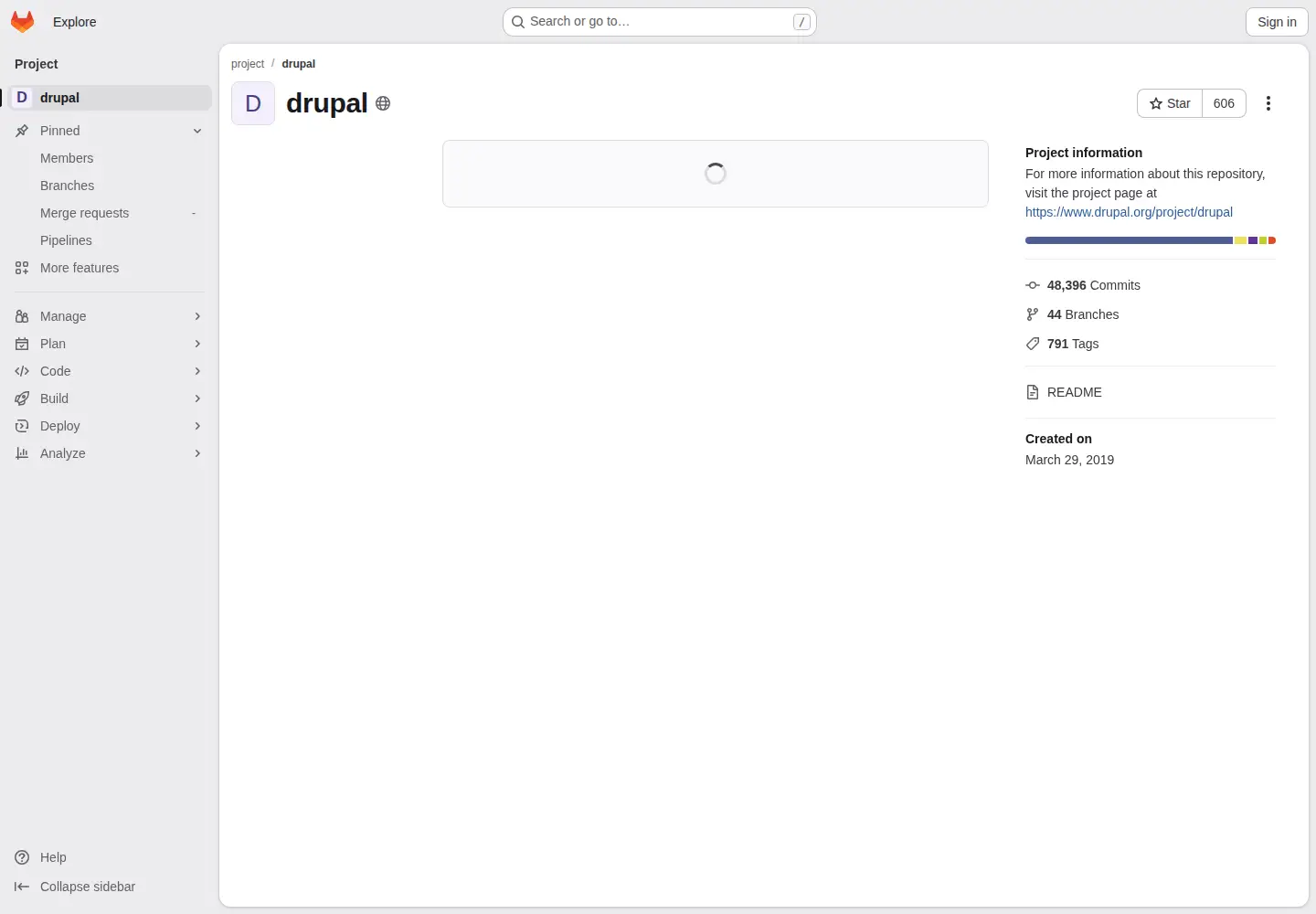Click the More features grid icon

pos(22,268)
